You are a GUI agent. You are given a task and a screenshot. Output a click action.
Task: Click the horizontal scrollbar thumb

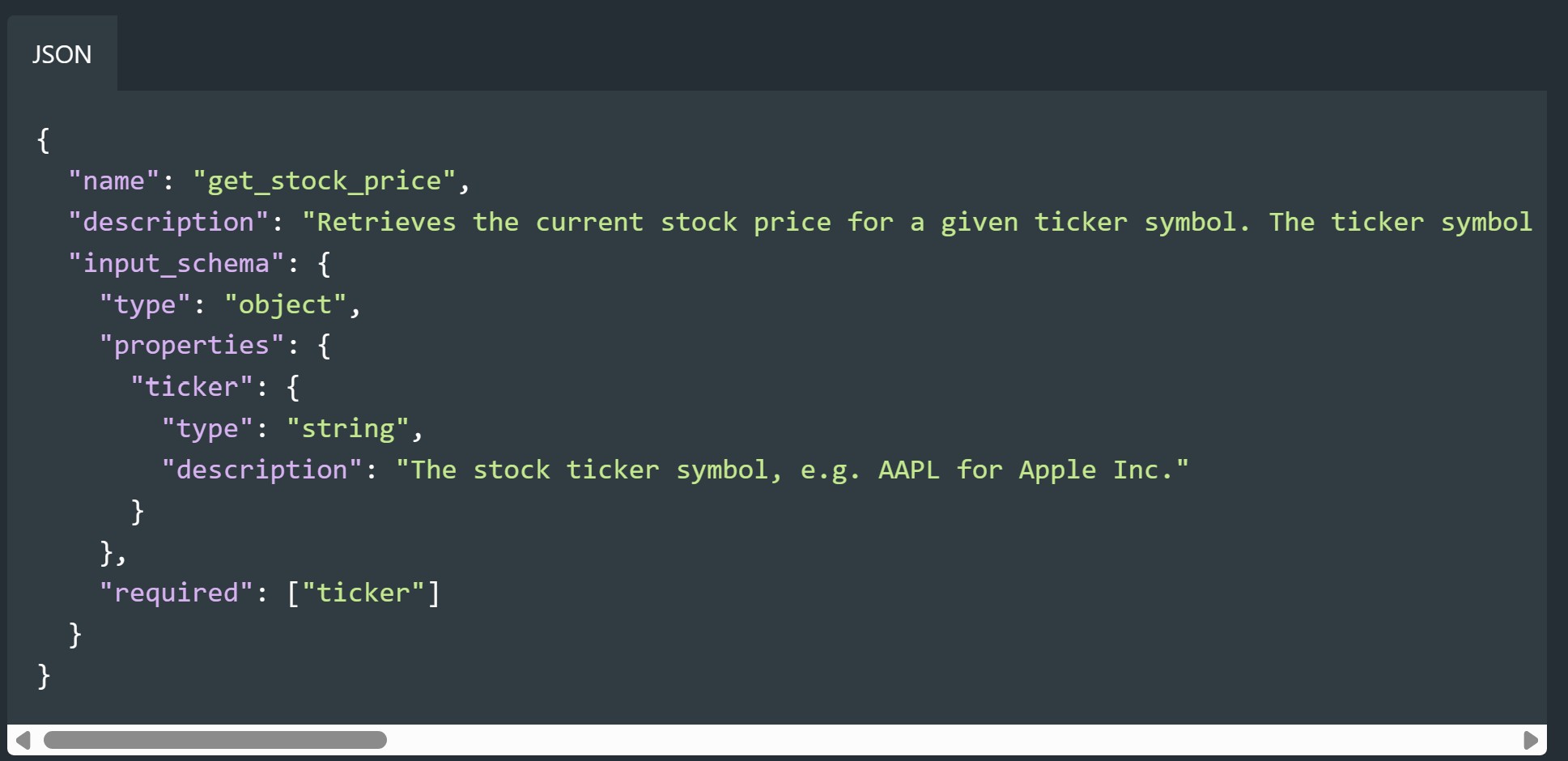(215, 740)
